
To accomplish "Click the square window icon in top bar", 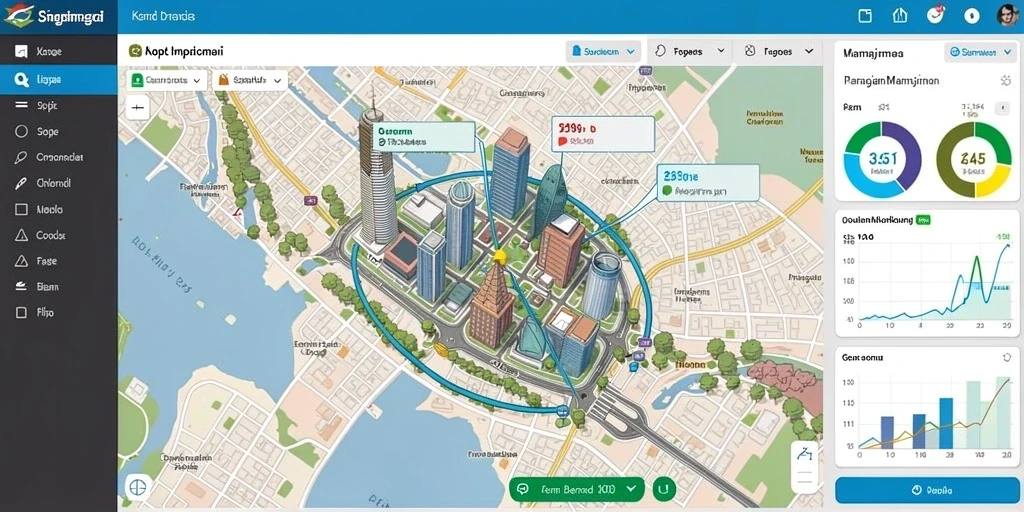I will click(865, 16).
